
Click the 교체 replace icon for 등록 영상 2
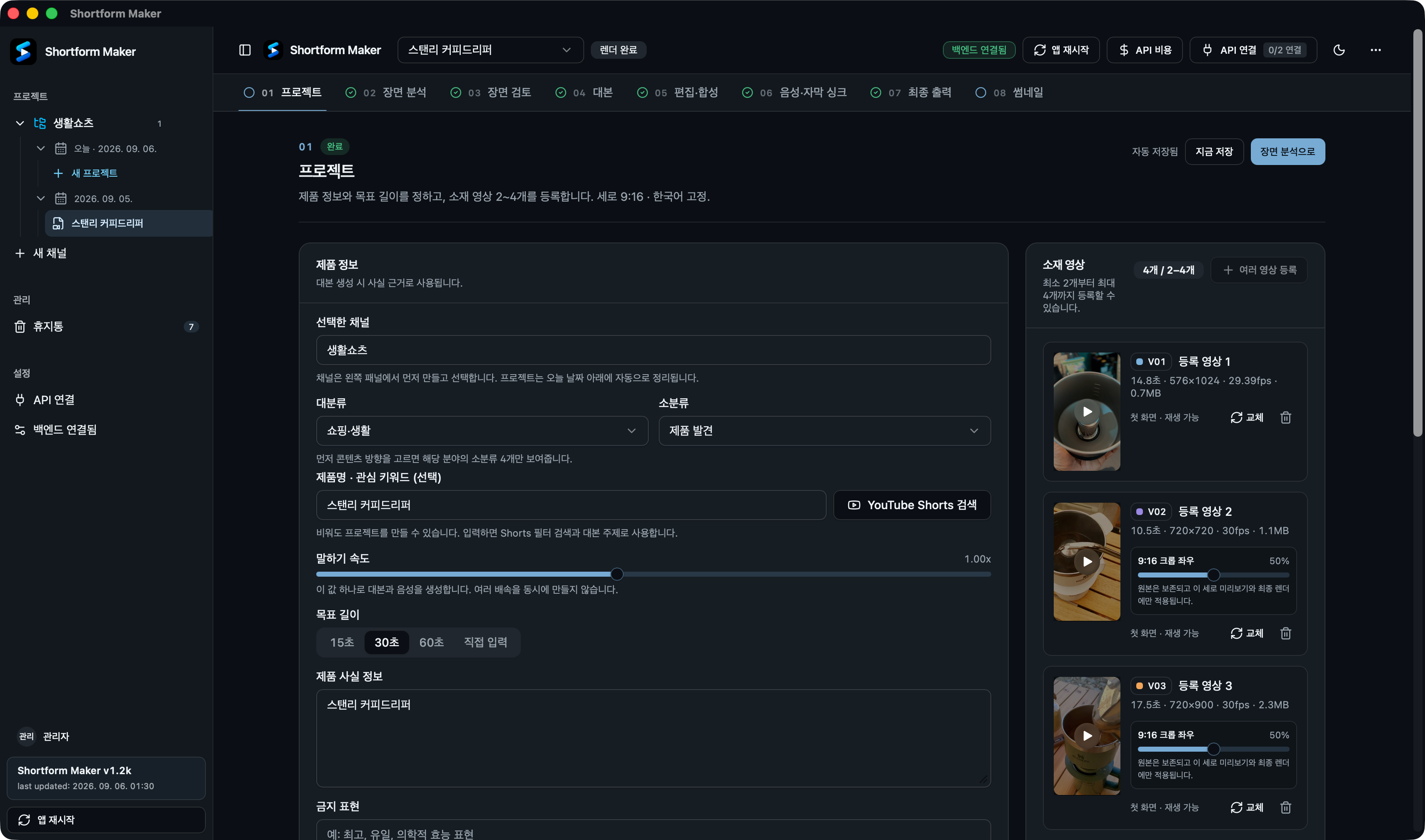pos(1247,633)
